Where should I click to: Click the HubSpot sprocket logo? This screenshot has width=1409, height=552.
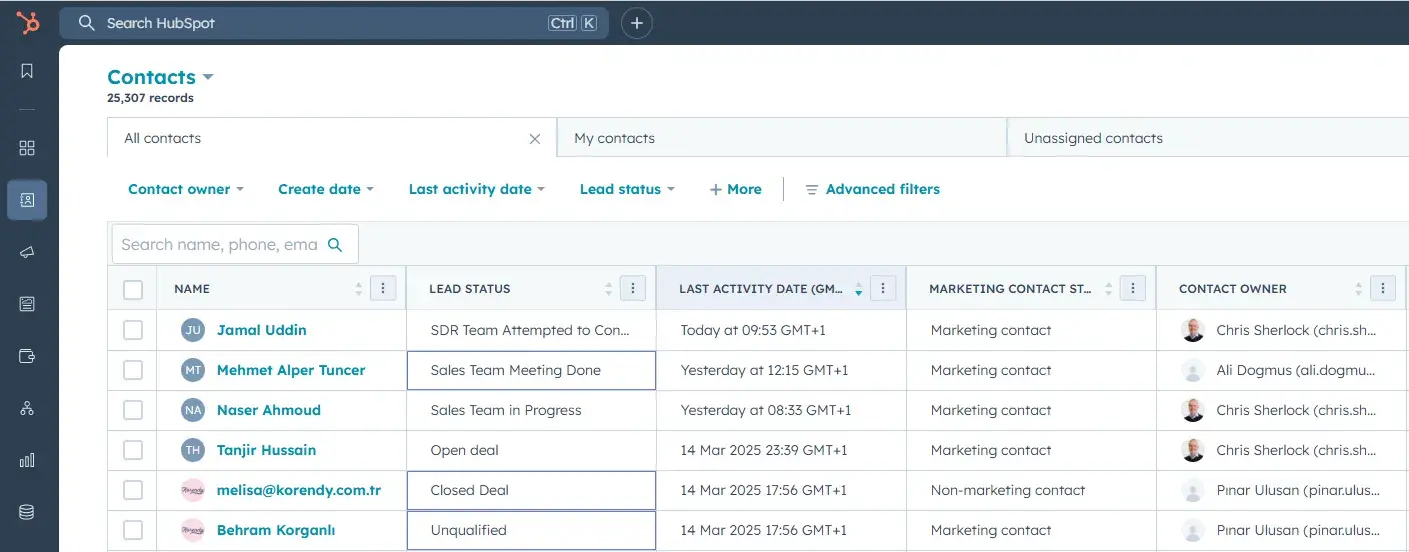(x=28, y=22)
